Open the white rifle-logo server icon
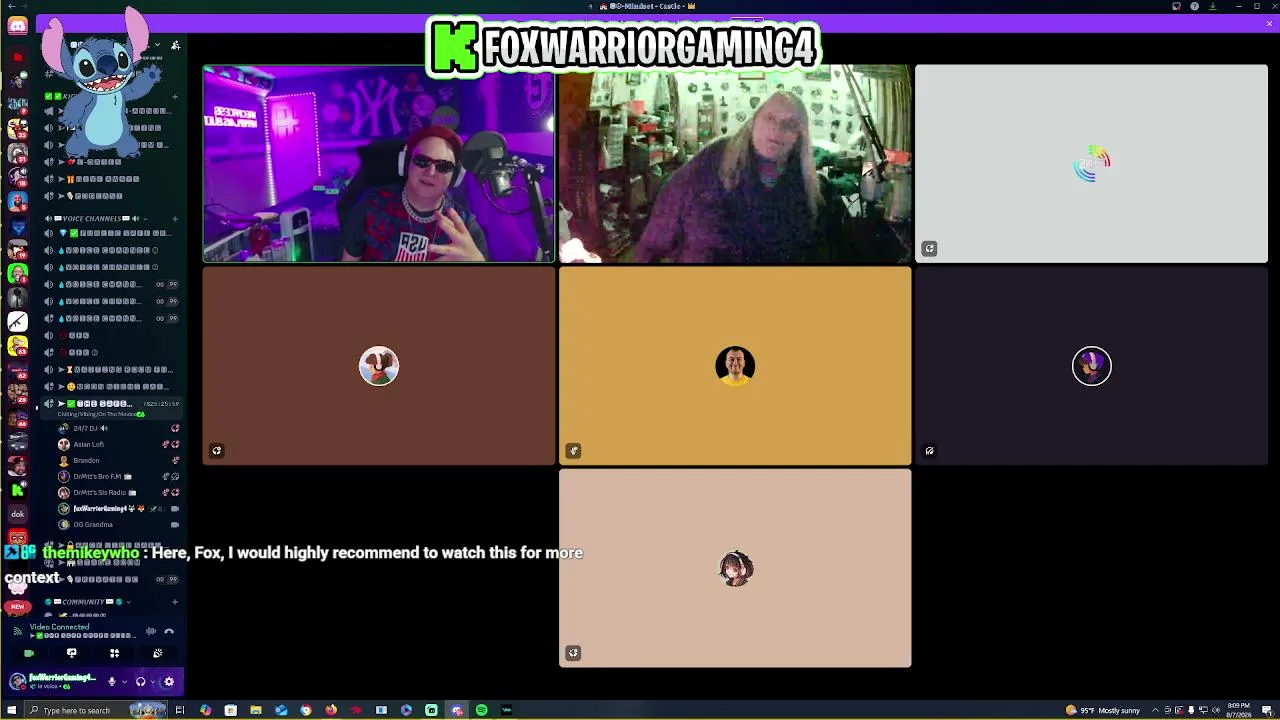This screenshot has height=720, width=1280. [x=17, y=321]
